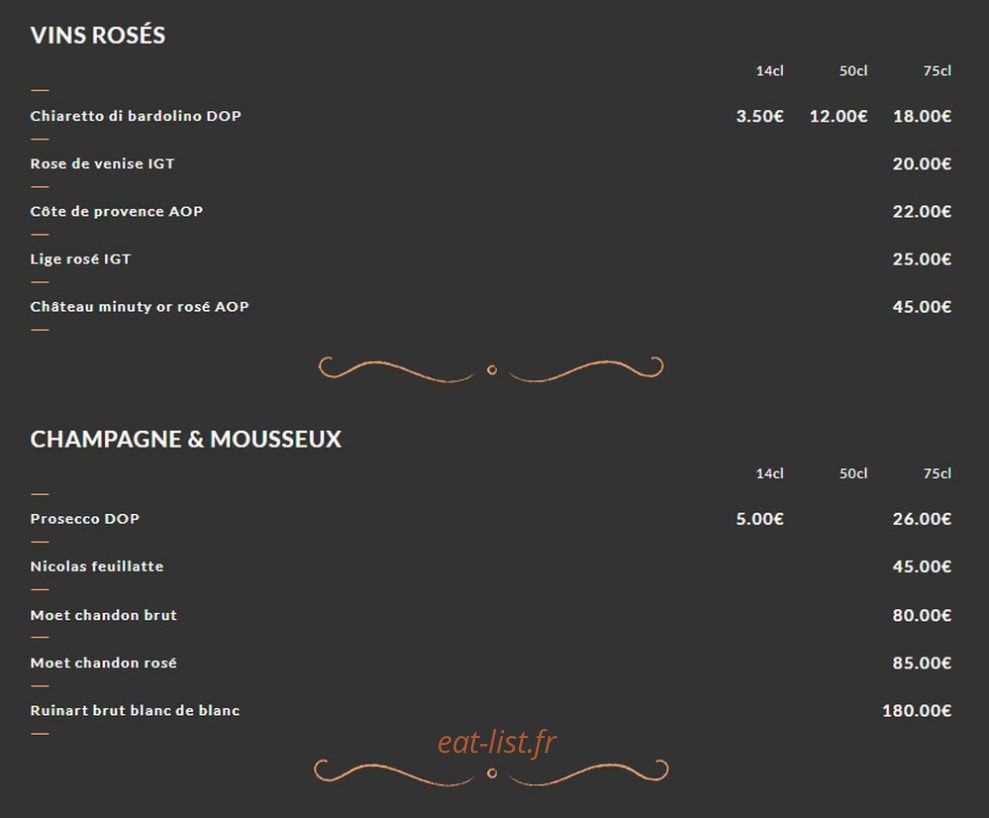Click the ornamental divider below rosés
Screen dimensions: 989x818
(491, 369)
